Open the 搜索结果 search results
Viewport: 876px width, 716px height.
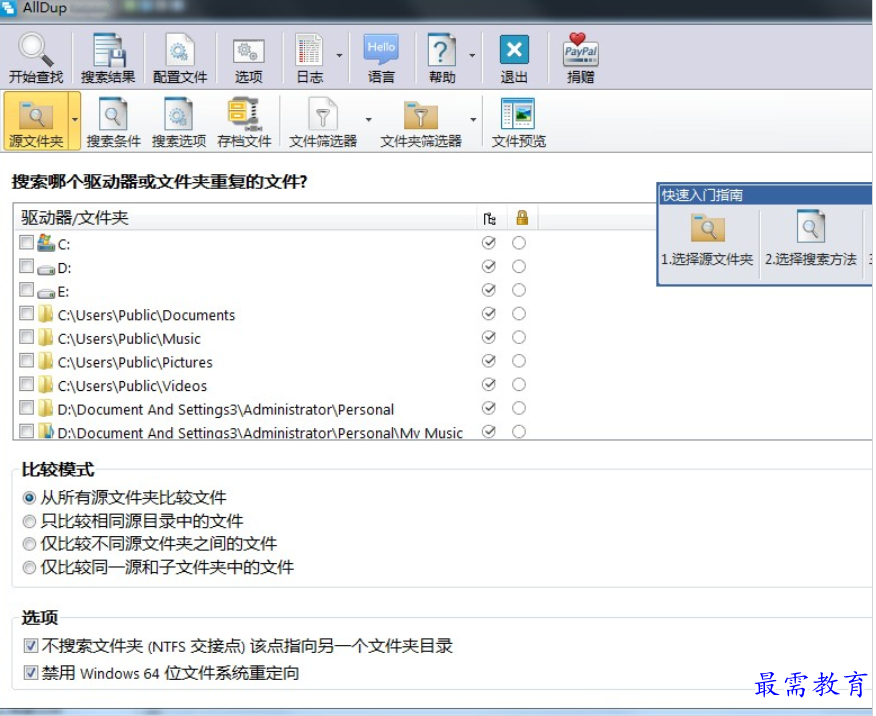coord(108,58)
